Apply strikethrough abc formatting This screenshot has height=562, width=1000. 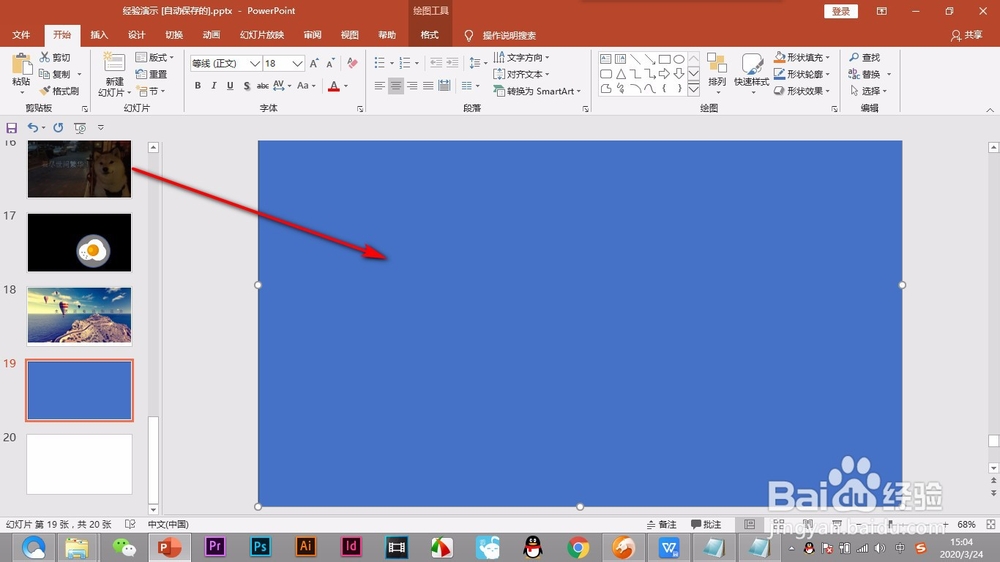tap(262, 85)
